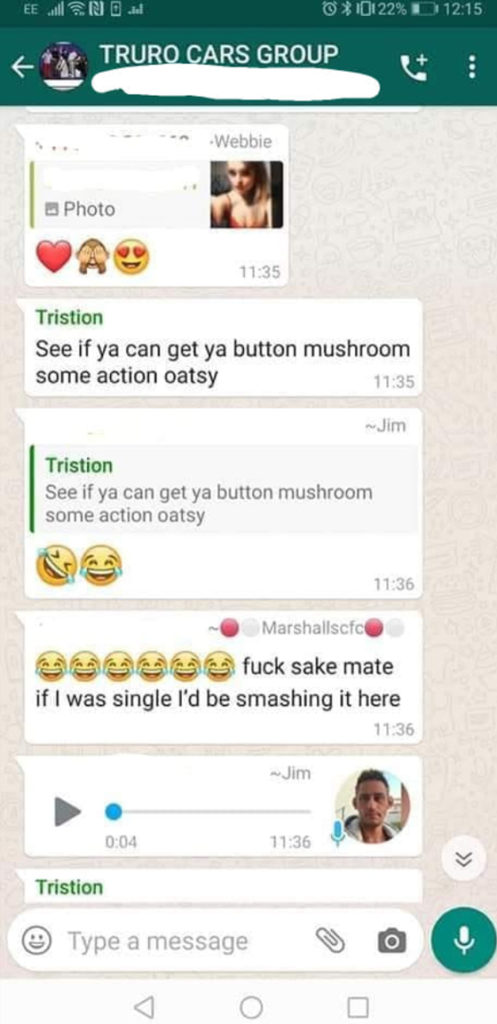Open the camera from message bar

pos(392,941)
